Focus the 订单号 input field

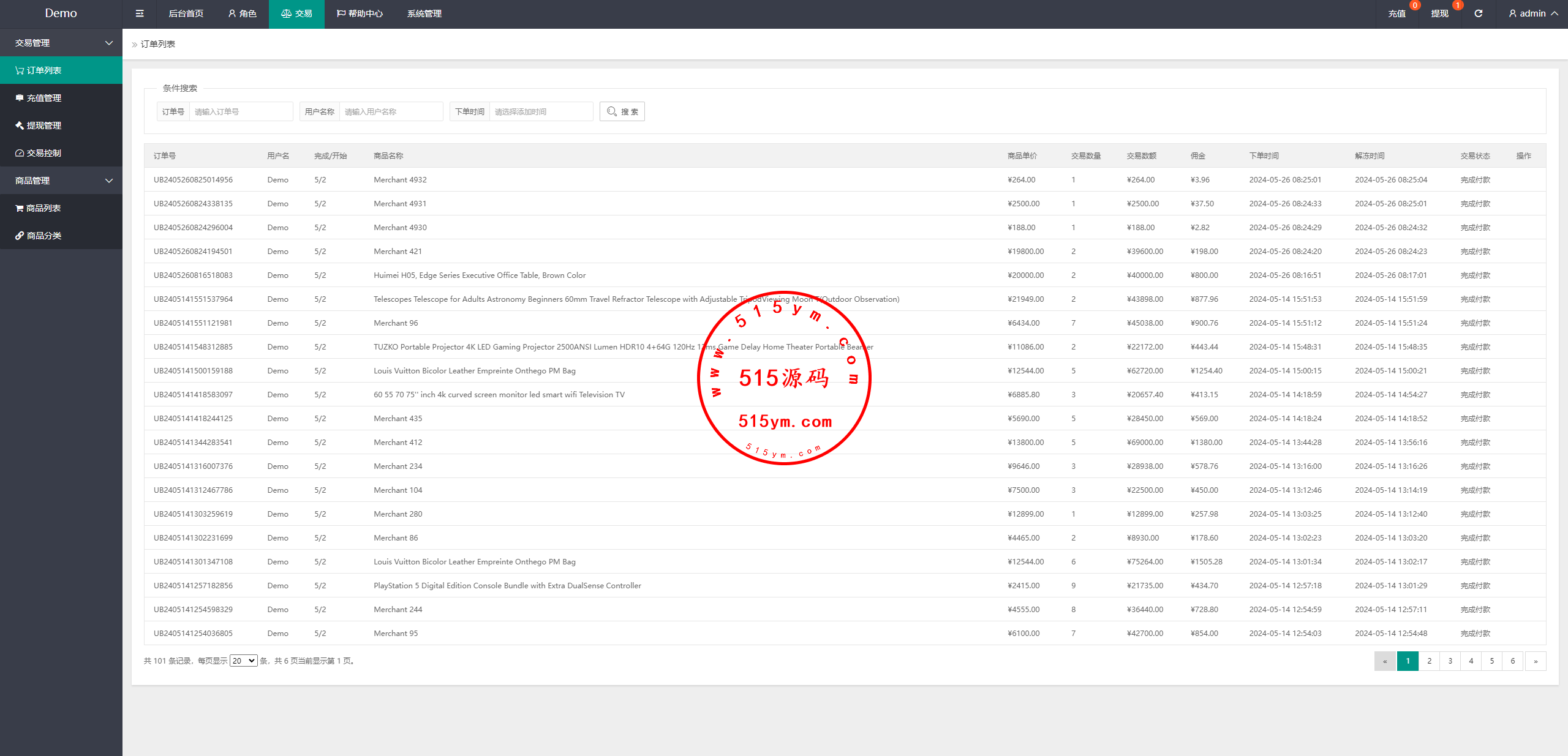tap(241, 111)
